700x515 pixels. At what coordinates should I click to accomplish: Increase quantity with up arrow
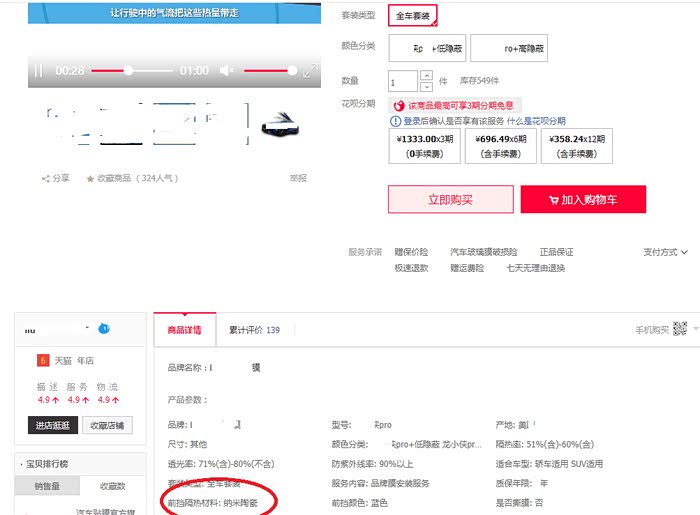coord(427,76)
